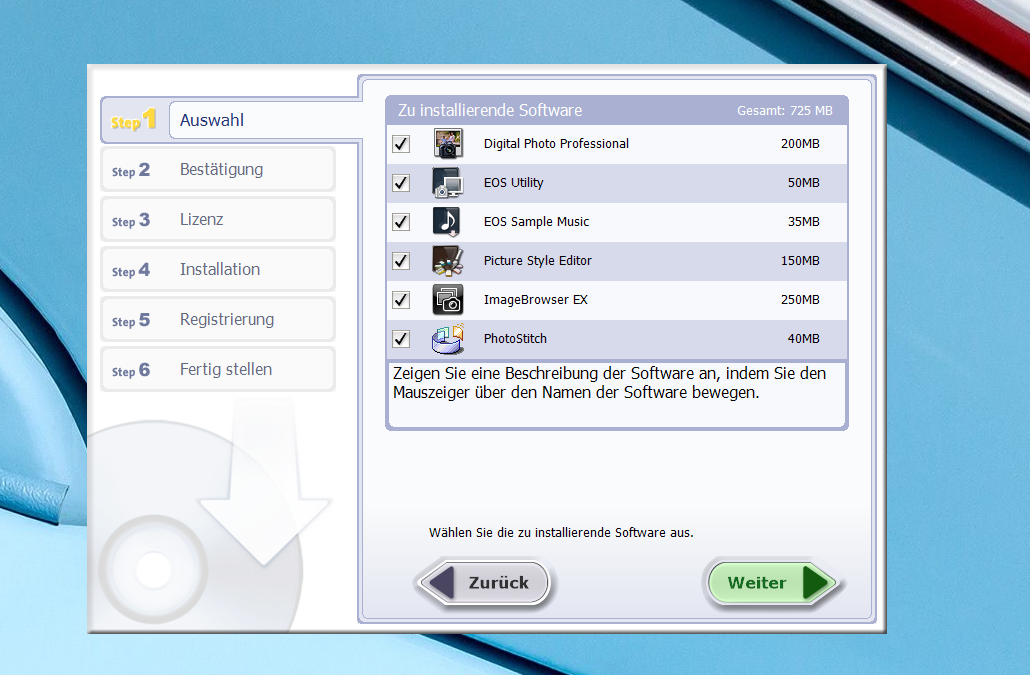Viewport: 1030px width, 675px height.
Task: Open Step 6 Fertig stellen
Action: [x=218, y=369]
